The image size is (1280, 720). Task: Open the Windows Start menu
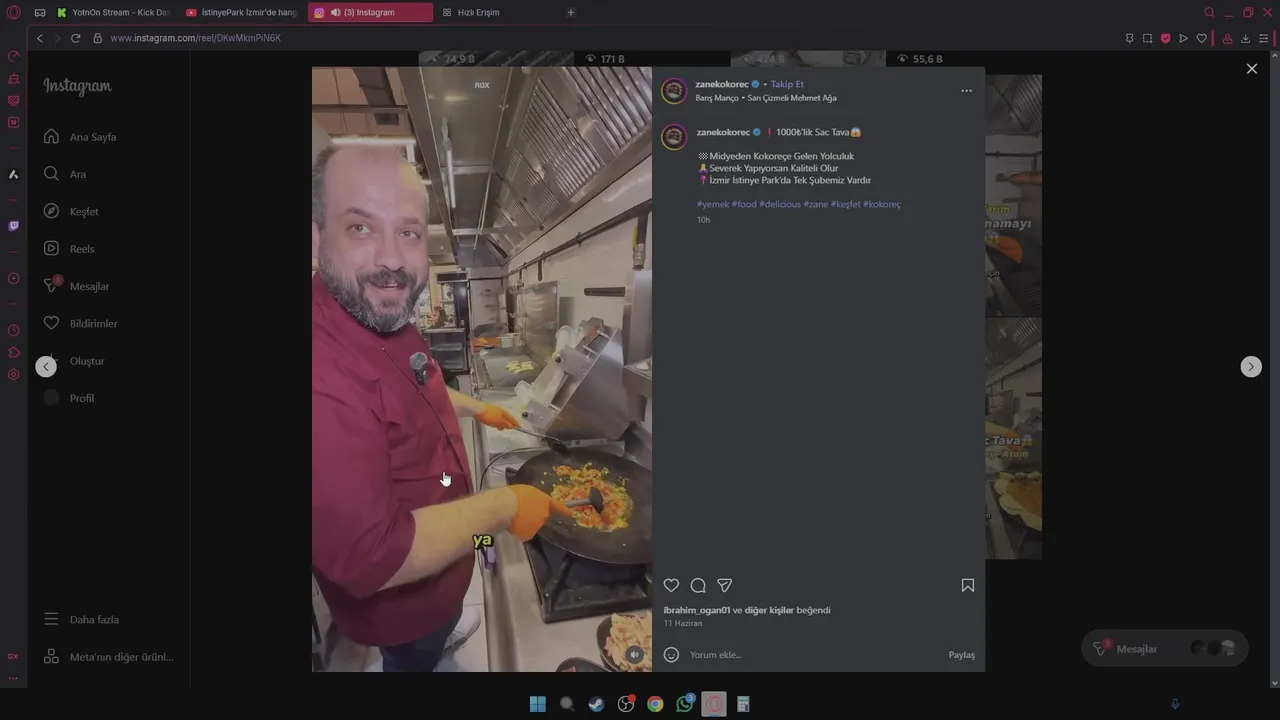(x=537, y=704)
